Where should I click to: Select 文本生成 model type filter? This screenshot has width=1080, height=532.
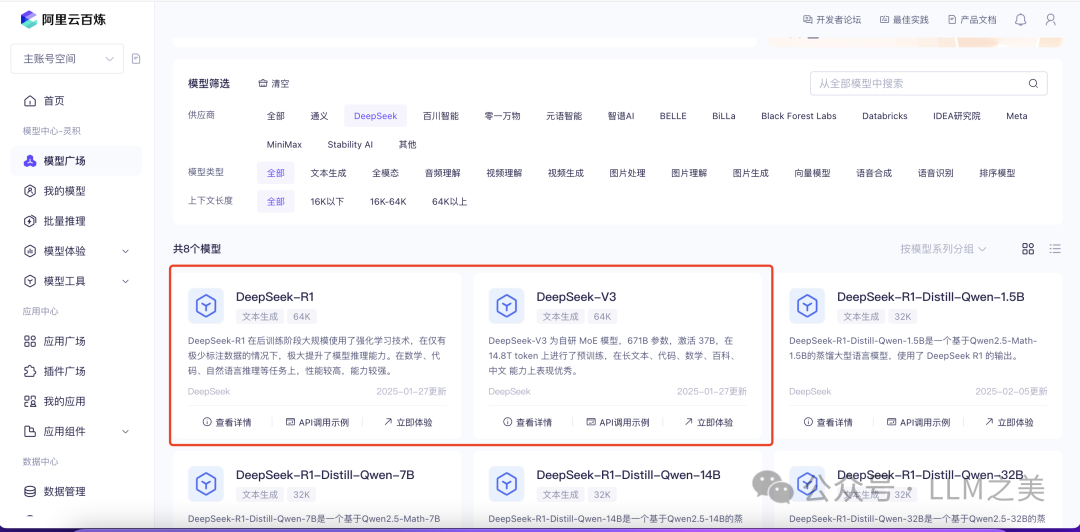(328, 173)
